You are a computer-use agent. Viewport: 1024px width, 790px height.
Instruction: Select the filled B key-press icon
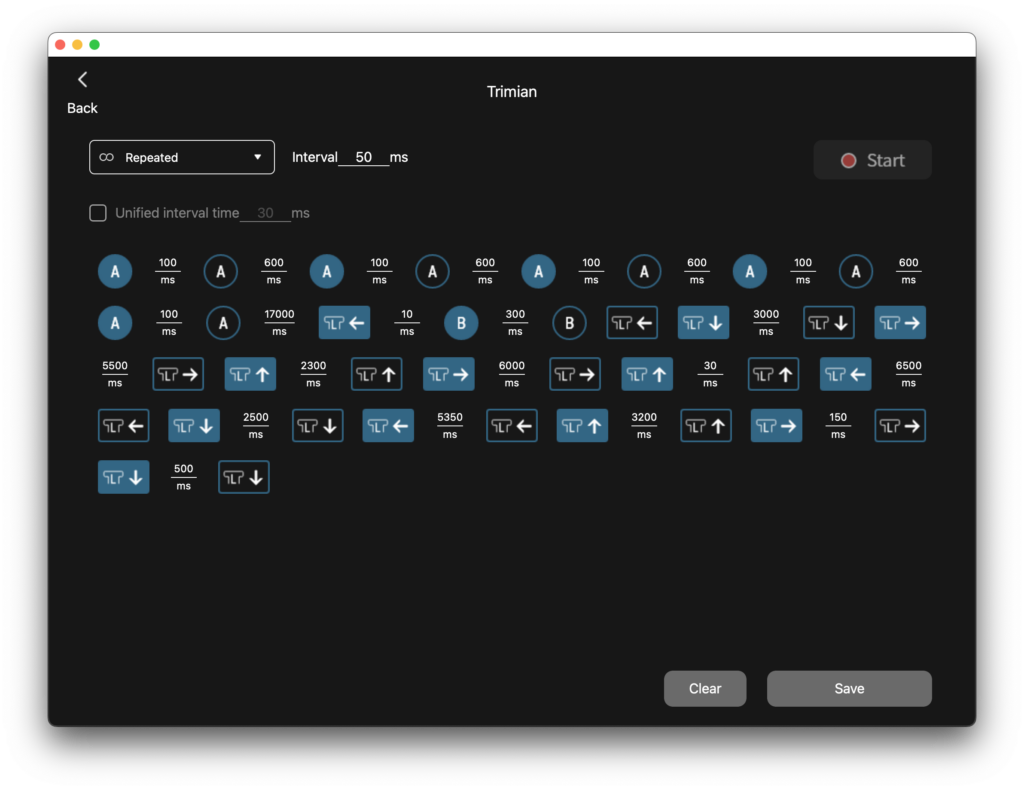461,323
